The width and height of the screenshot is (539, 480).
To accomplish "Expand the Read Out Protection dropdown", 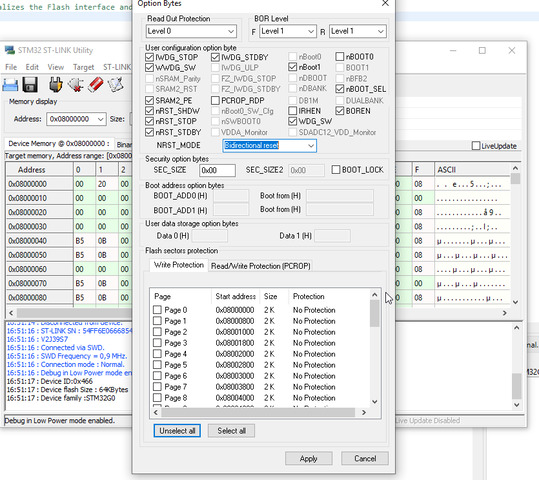I will coord(191,31).
